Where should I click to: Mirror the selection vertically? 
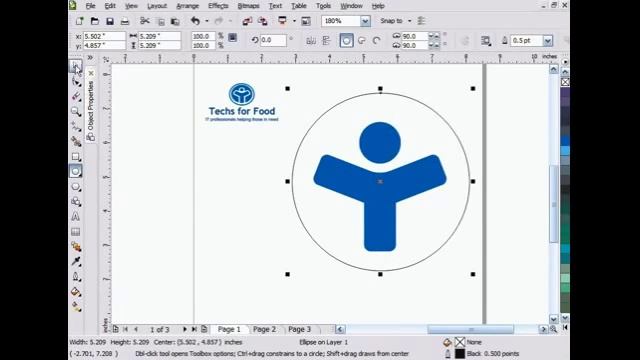[326, 40]
